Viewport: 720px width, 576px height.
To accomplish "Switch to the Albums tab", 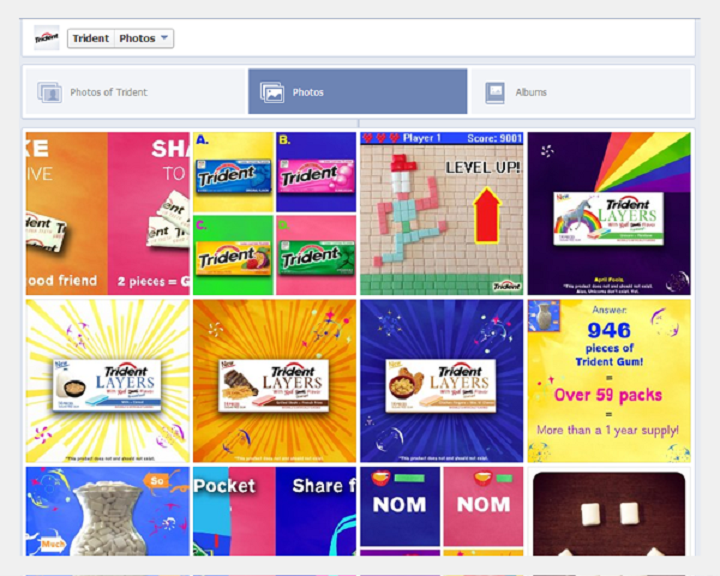I will click(x=581, y=91).
